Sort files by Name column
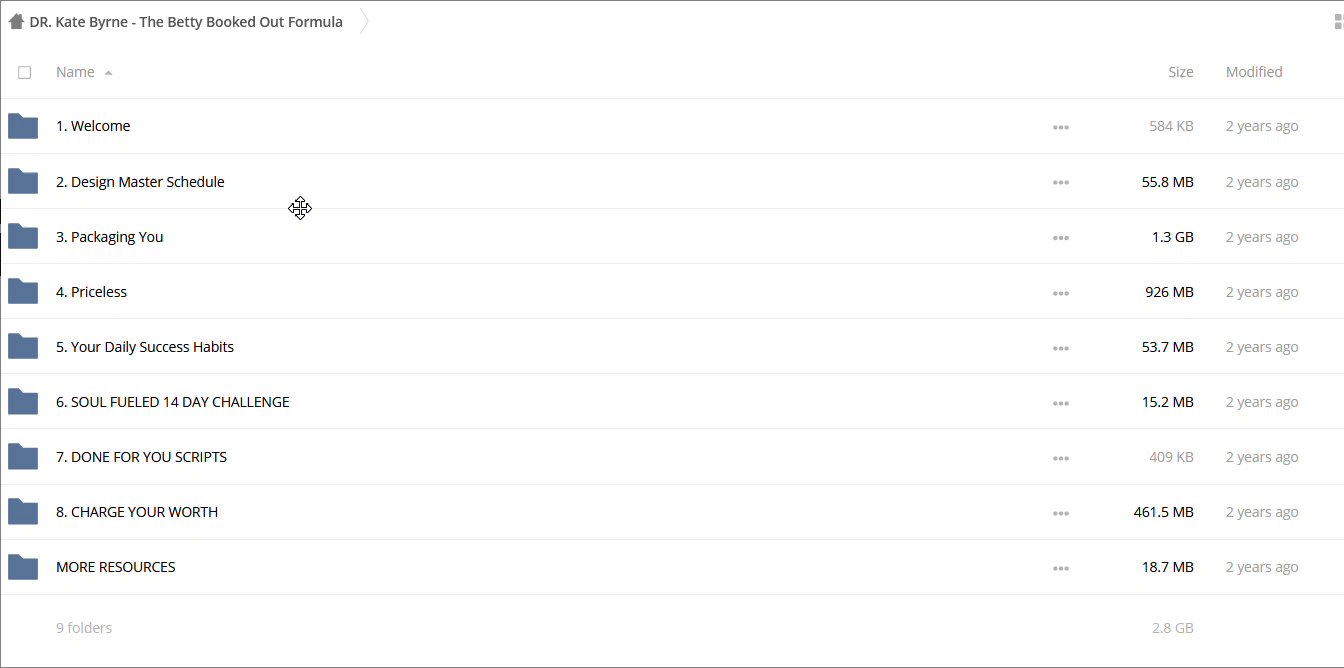The width and height of the screenshot is (1344, 668). 75,72
